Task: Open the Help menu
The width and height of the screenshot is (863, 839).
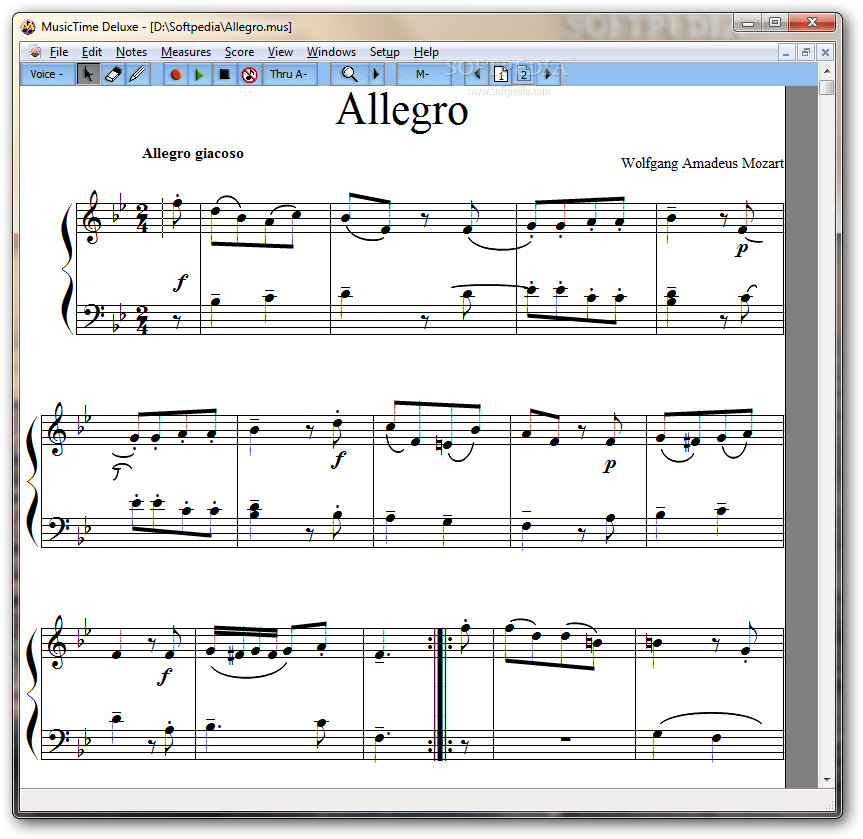Action: tap(427, 52)
